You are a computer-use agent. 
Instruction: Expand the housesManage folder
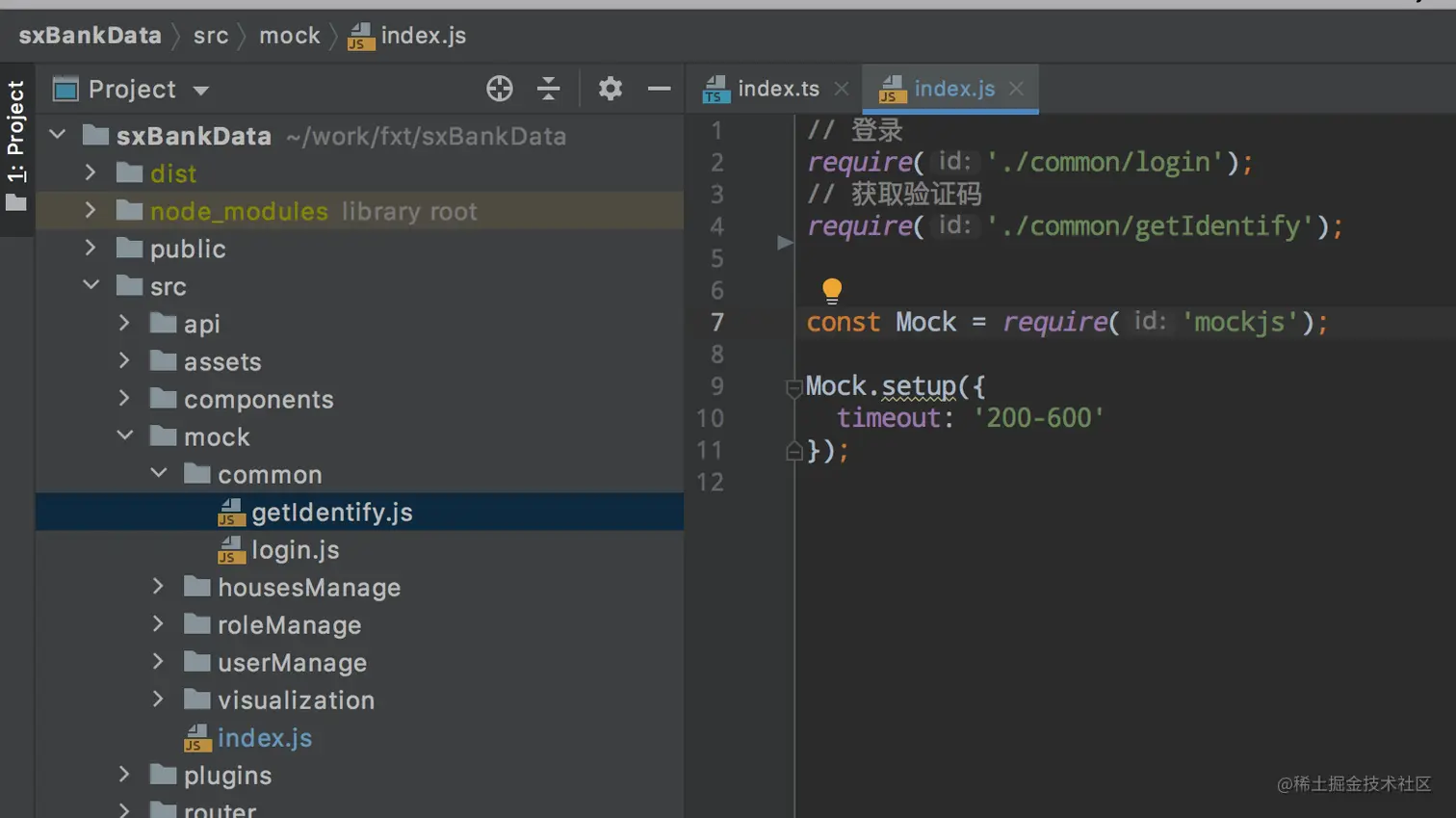[x=159, y=587]
